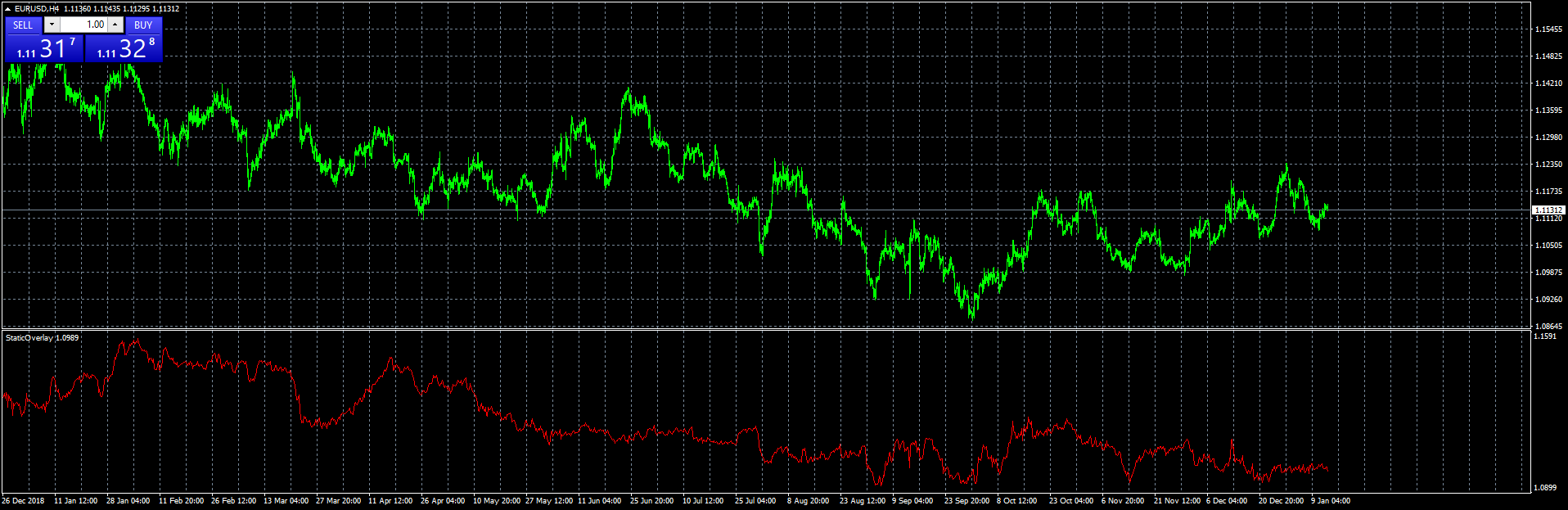1568x510 pixels.
Task: Click the 1.15455 price scale label
Action: point(1548,29)
